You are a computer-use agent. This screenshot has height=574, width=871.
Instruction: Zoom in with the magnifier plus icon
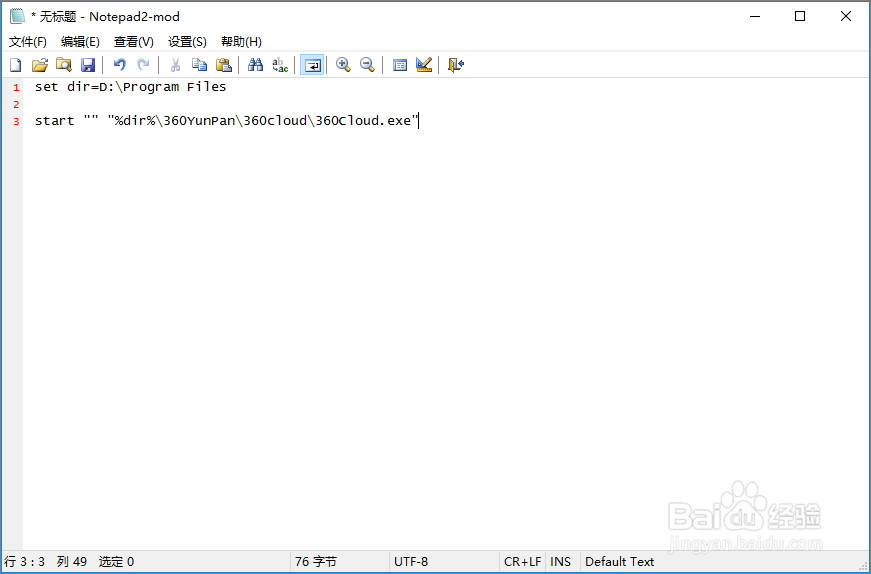(x=343, y=65)
